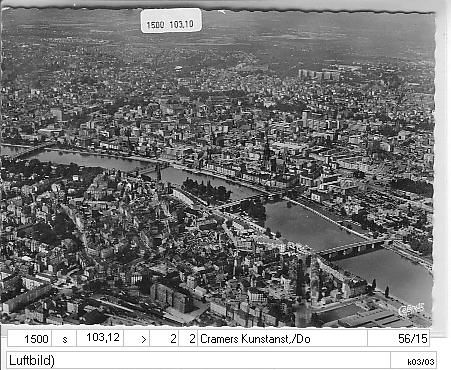The width and height of the screenshot is (451, 370).
Task: Click the 103,12 value field
Action: (x=100, y=339)
